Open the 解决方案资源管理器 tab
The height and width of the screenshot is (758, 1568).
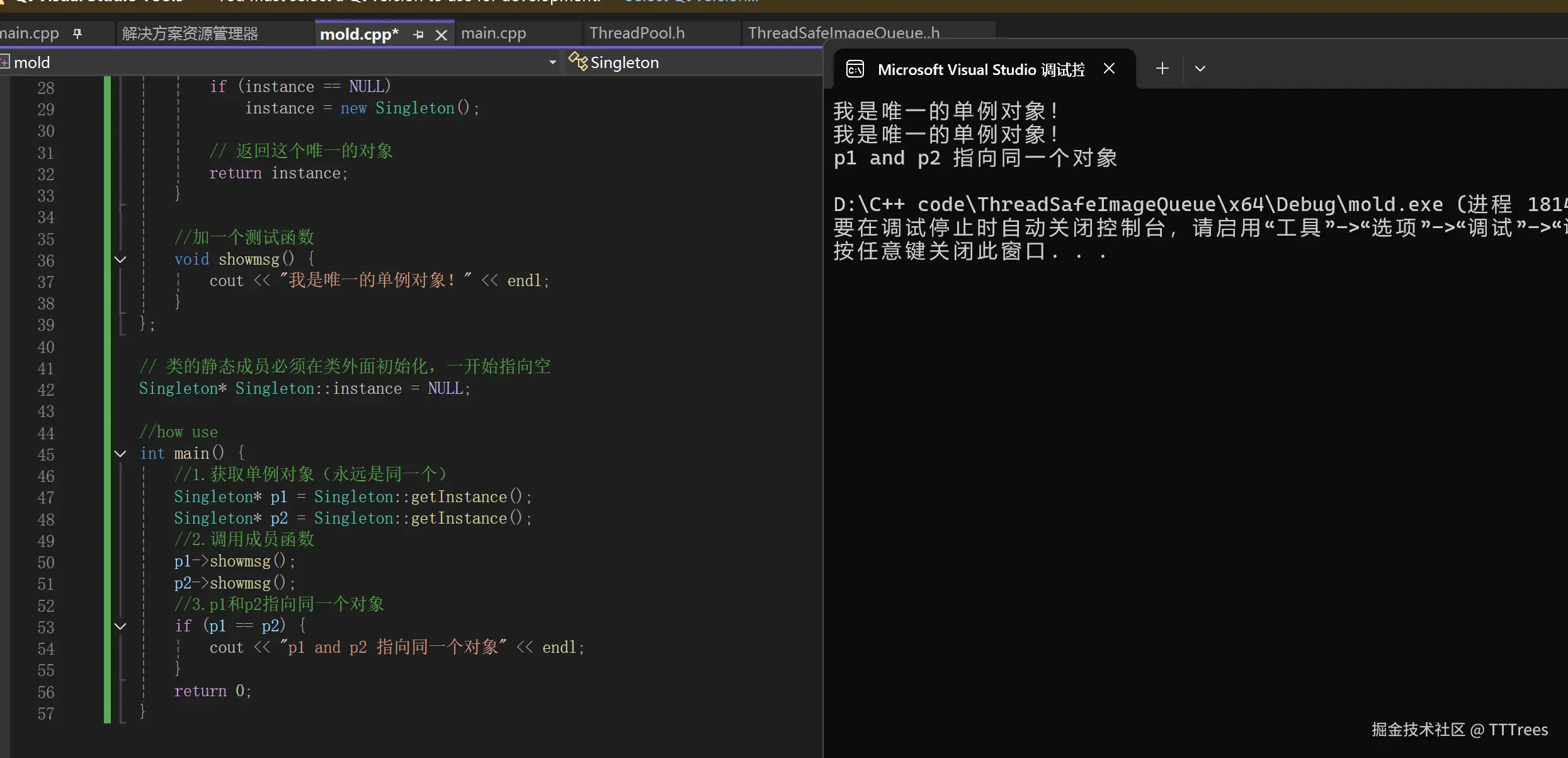click(190, 33)
